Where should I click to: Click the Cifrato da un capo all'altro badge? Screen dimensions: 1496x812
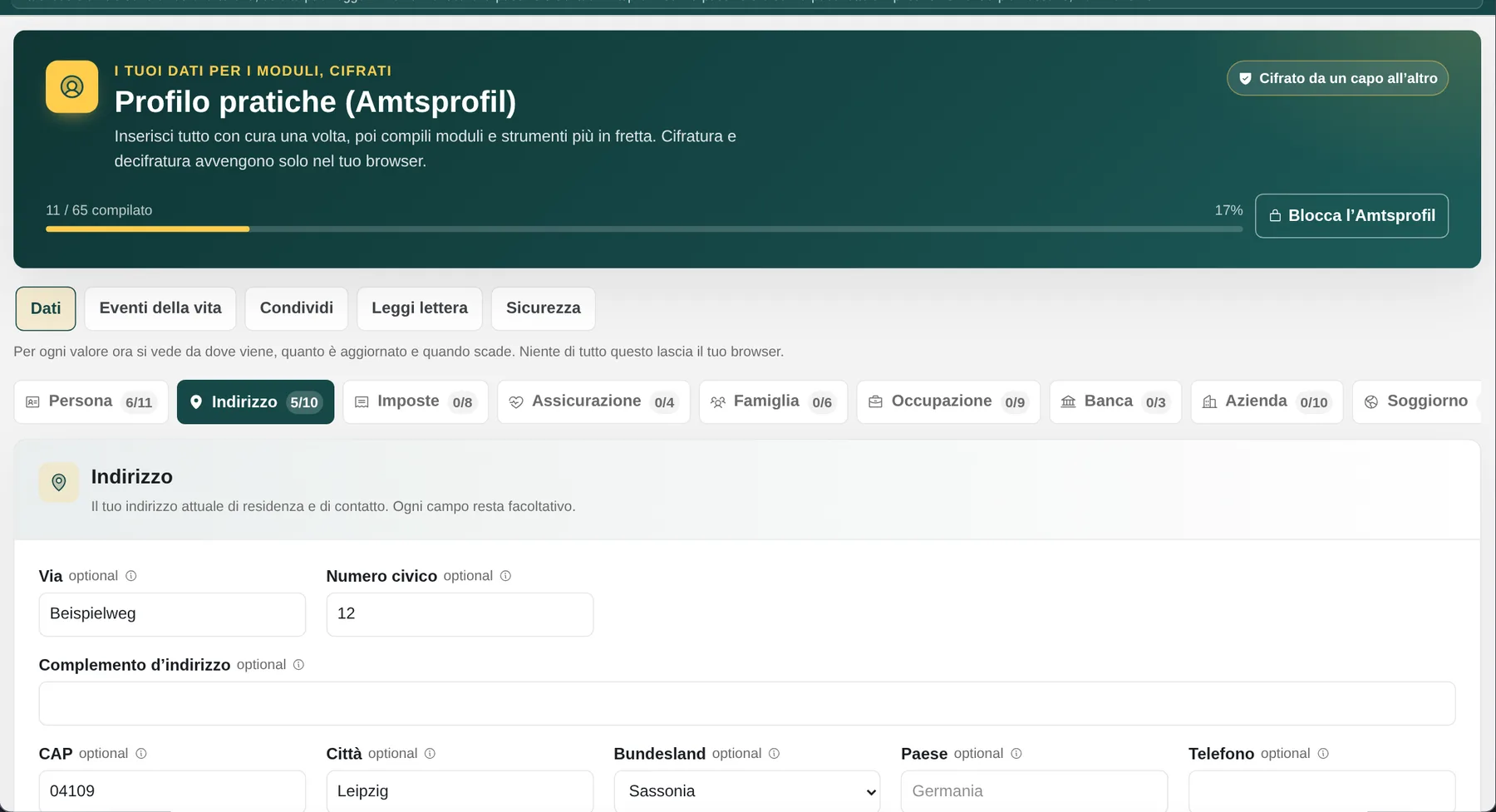1338,78
